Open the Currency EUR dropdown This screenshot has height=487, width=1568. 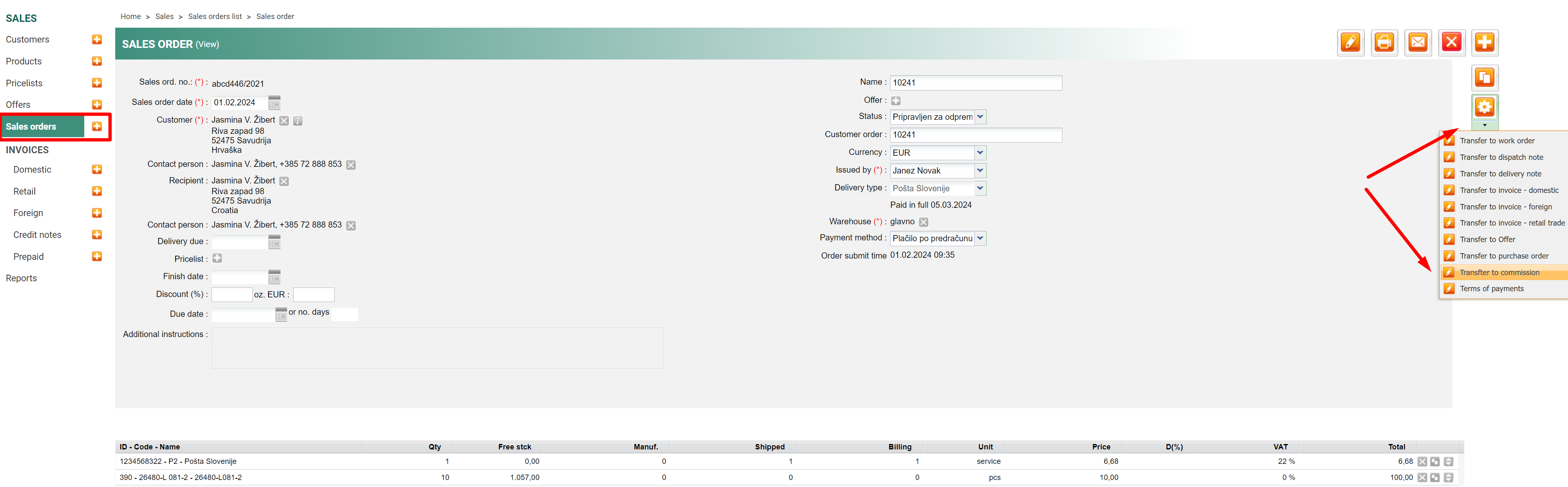980,153
